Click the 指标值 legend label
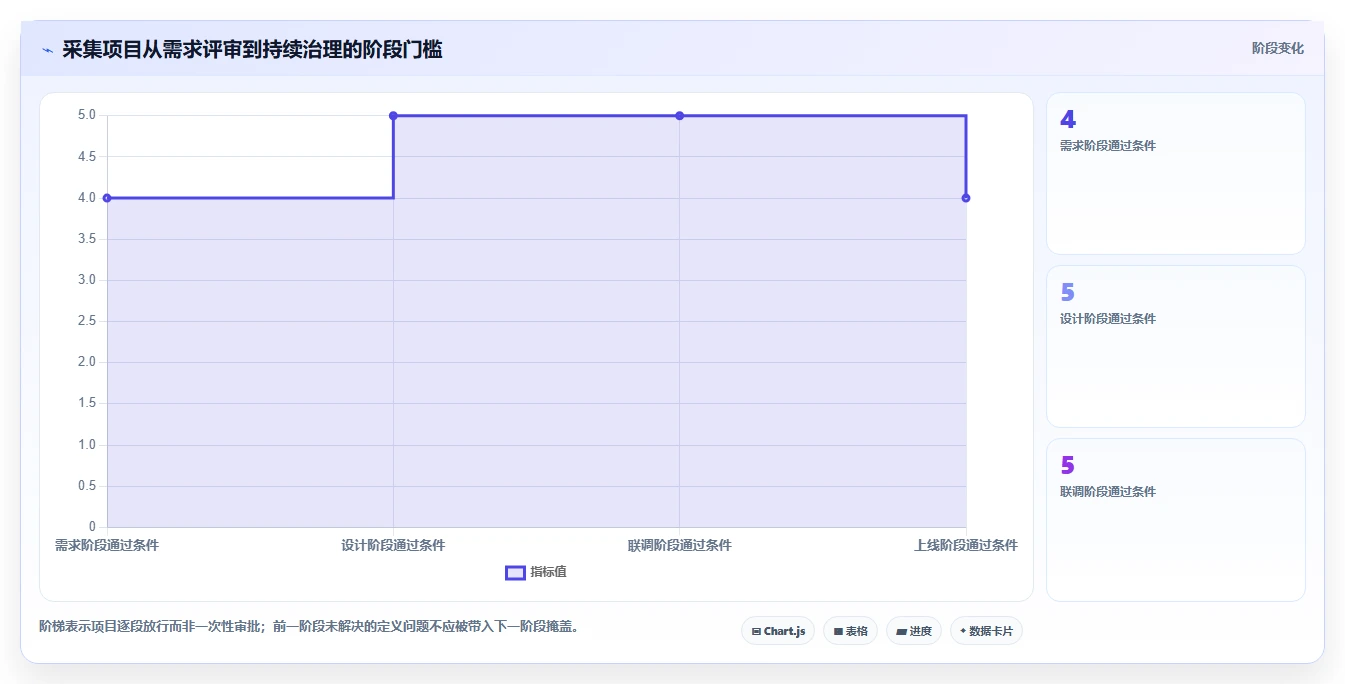 pos(548,572)
